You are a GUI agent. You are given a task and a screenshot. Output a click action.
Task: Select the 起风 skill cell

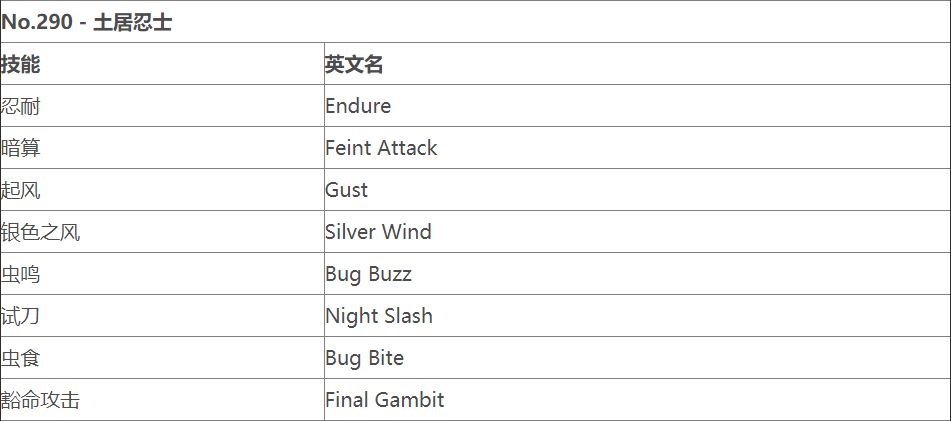(x=21, y=190)
